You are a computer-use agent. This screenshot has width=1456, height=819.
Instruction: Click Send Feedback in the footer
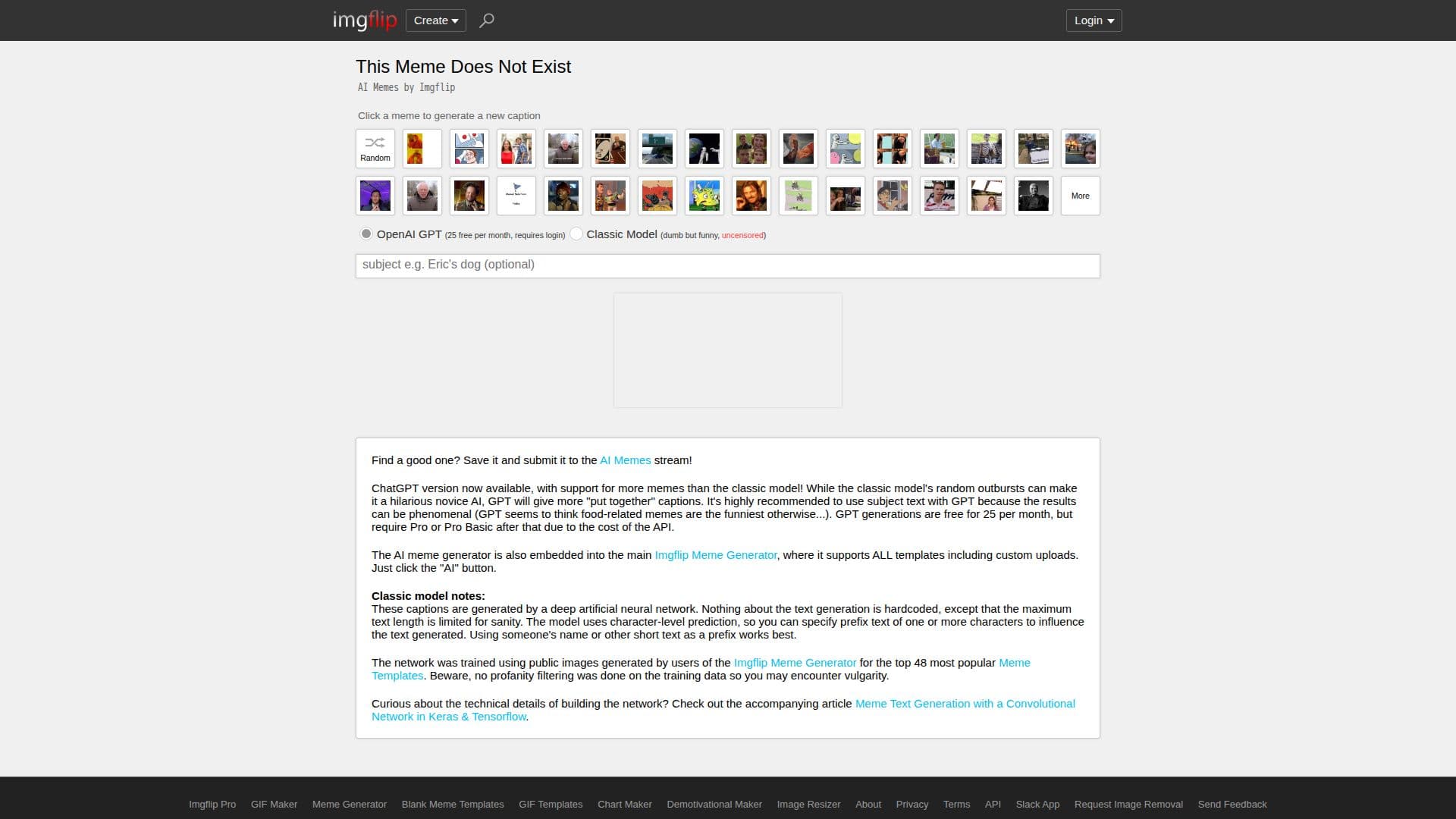coord(1232,805)
